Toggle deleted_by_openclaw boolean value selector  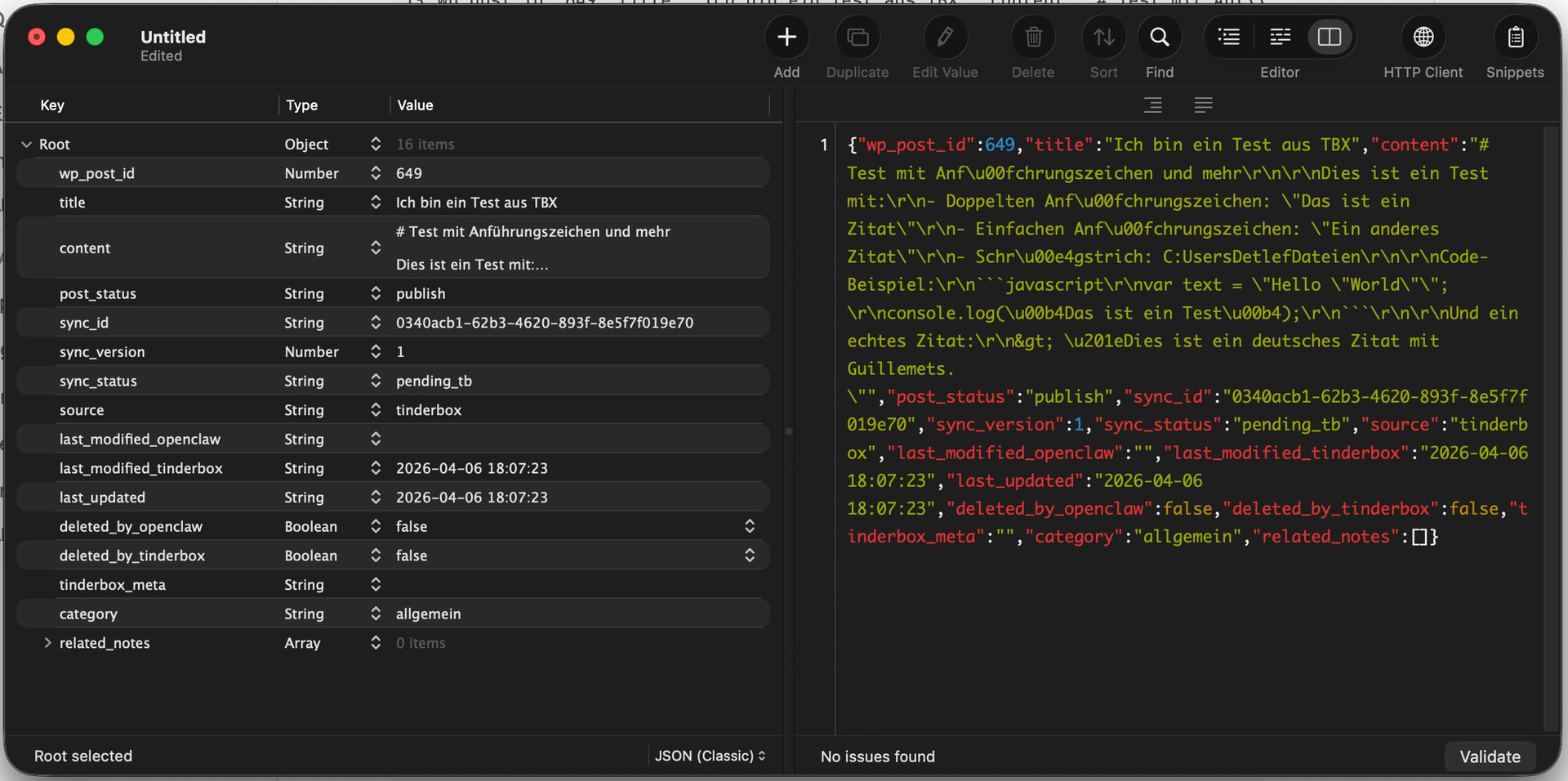pos(749,527)
